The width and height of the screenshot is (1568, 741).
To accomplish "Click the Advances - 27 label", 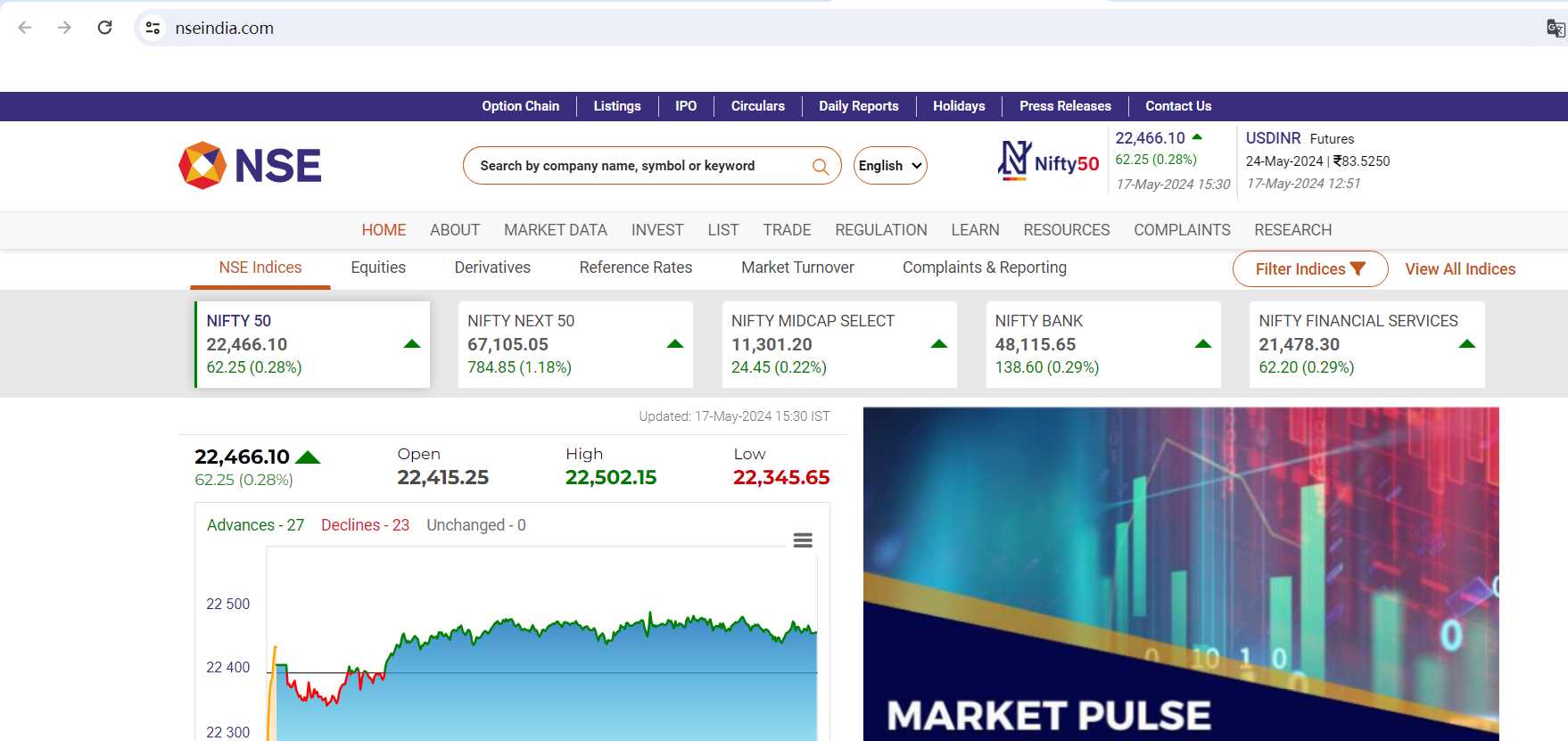I will (255, 525).
